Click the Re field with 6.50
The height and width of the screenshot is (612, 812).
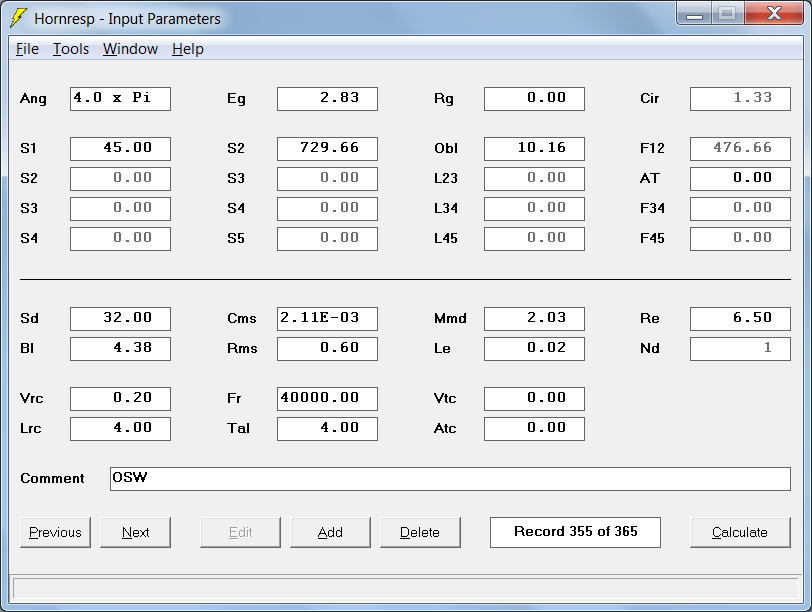[x=740, y=318]
